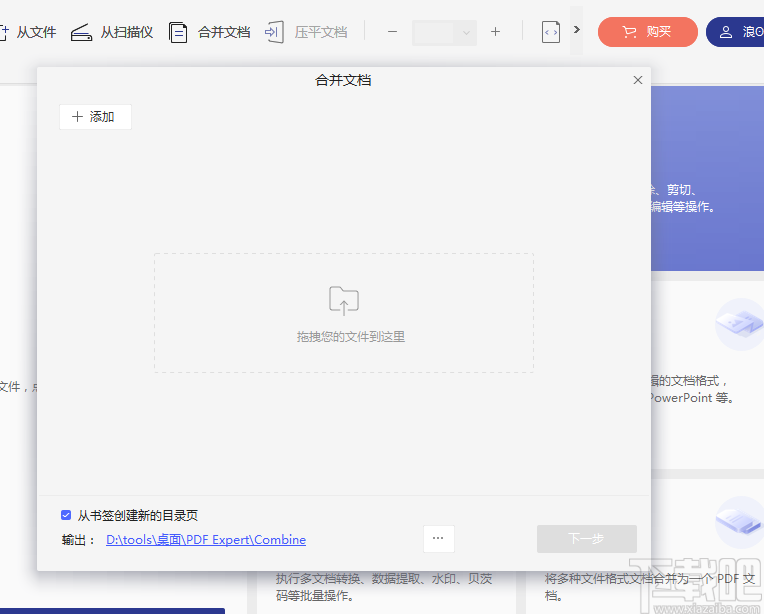Click the 添加 add button
764x614 pixels.
[x=96, y=117]
